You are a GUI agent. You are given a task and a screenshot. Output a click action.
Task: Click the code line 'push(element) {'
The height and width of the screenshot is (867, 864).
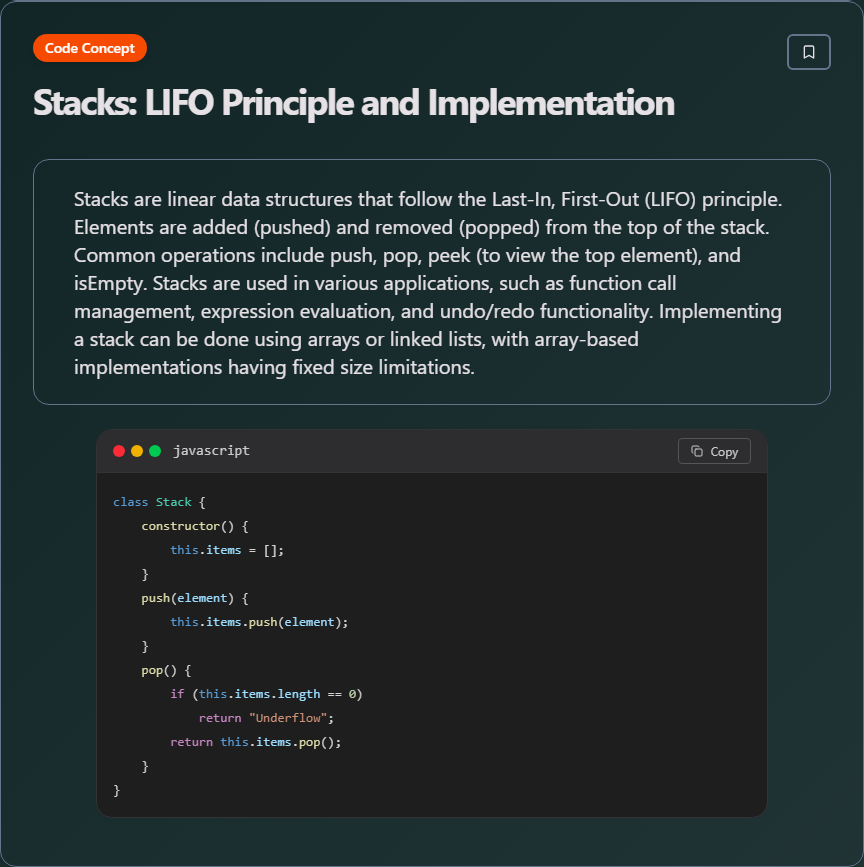coord(195,598)
